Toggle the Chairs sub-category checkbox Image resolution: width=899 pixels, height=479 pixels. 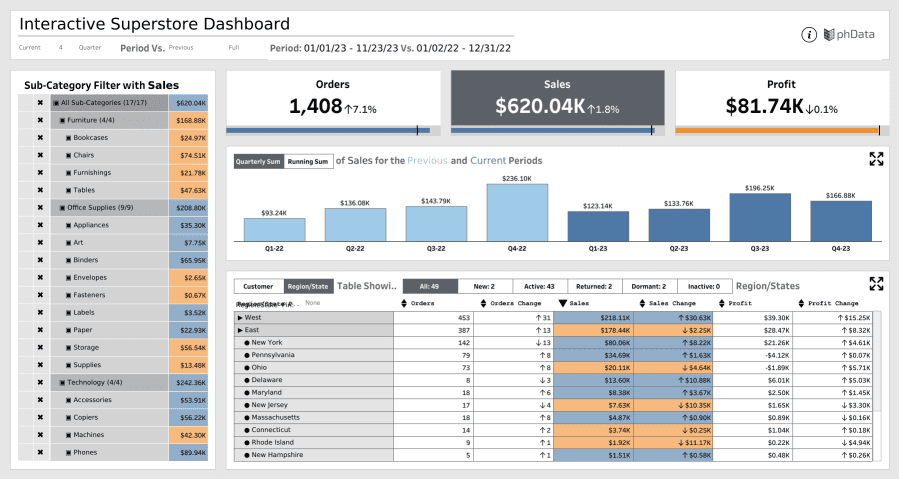(x=69, y=155)
